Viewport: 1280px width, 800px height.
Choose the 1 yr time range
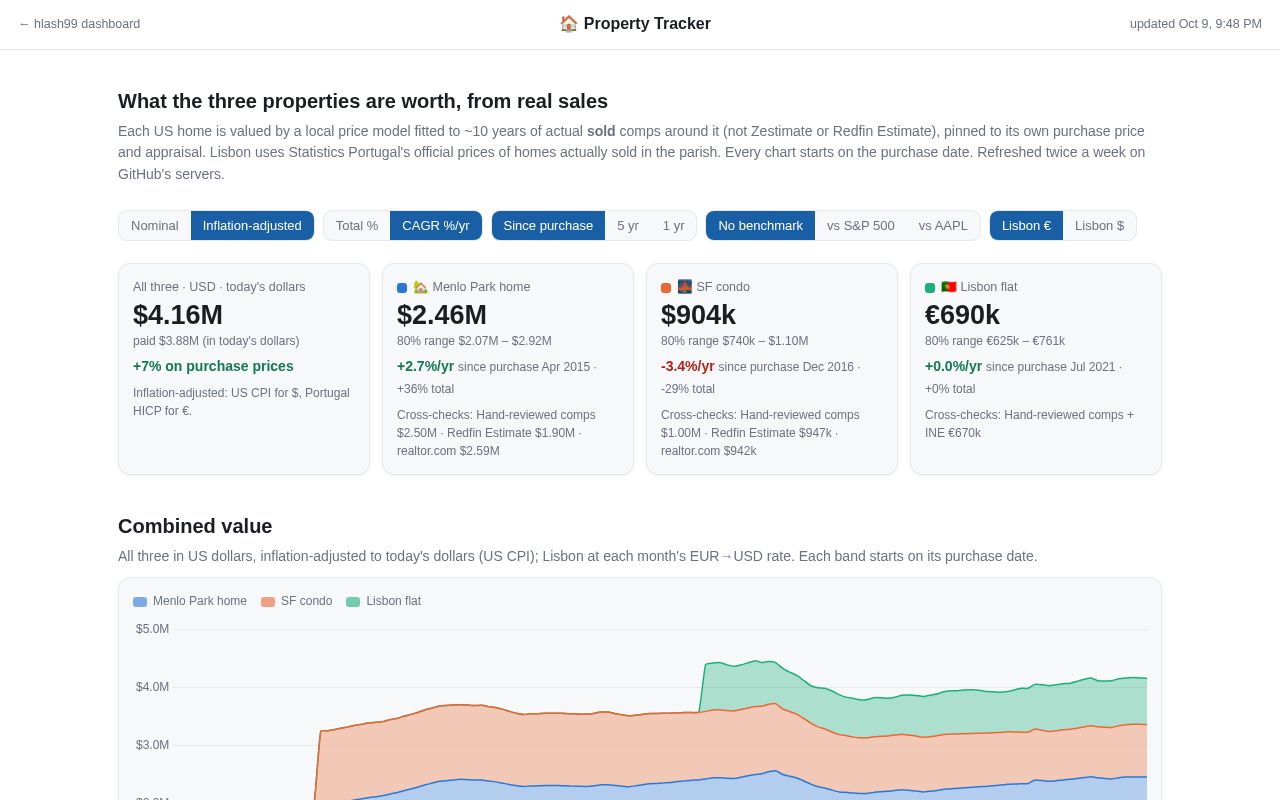tap(673, 225)
